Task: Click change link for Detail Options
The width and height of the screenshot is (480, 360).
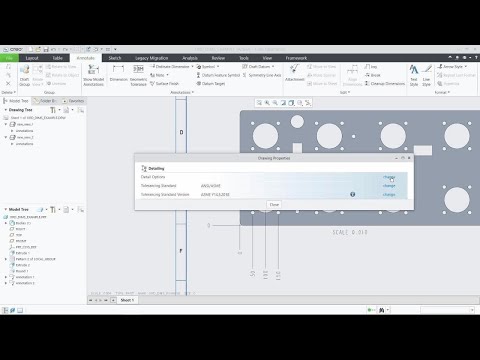Action: (389, 177)
